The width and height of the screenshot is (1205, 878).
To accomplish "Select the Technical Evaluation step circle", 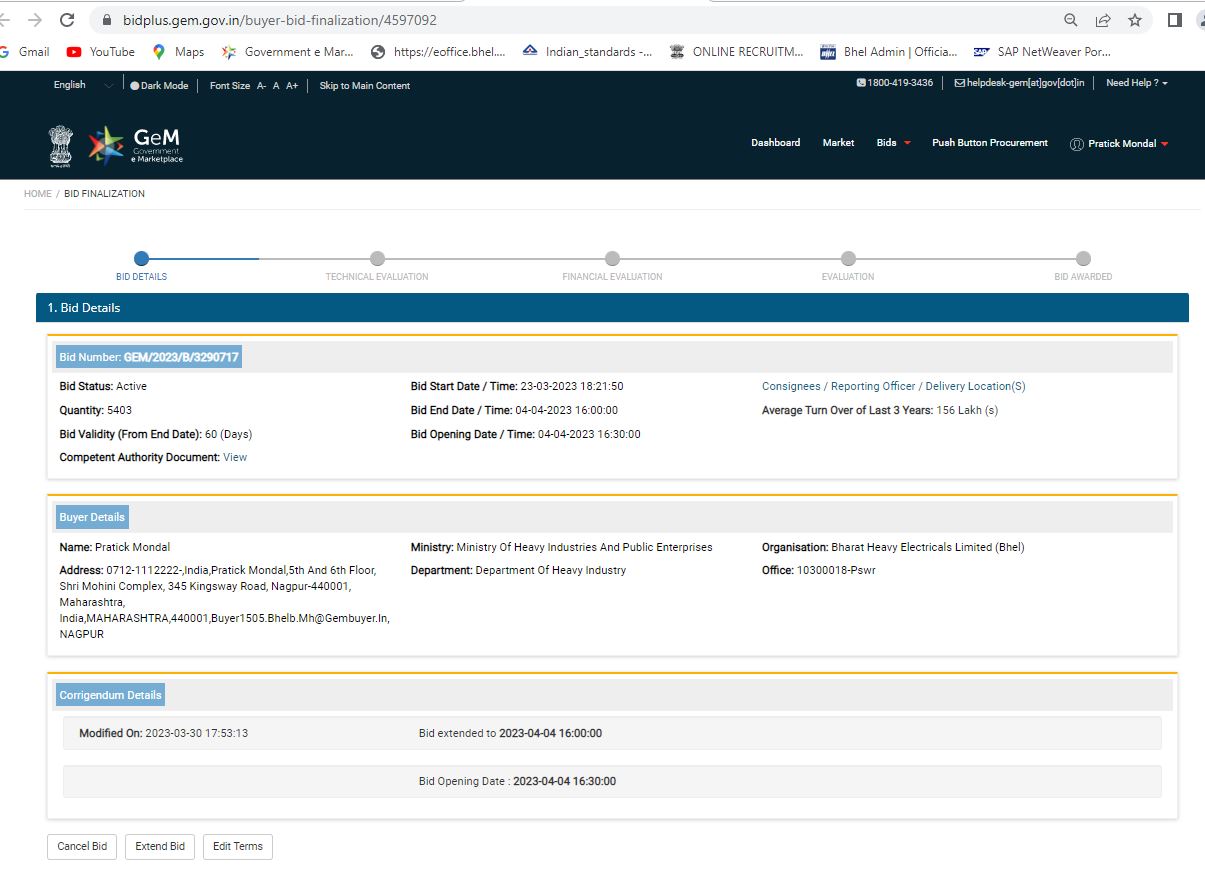I will 377,259.
